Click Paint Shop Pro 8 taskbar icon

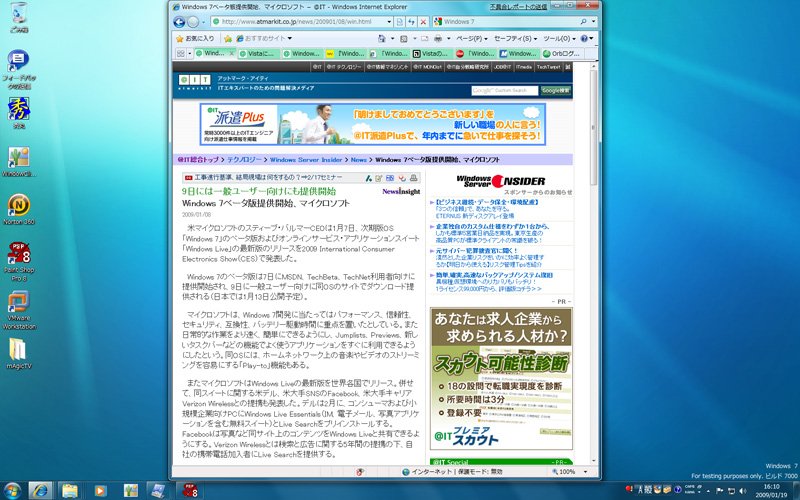pyautogui.click(x=189, y=491)
